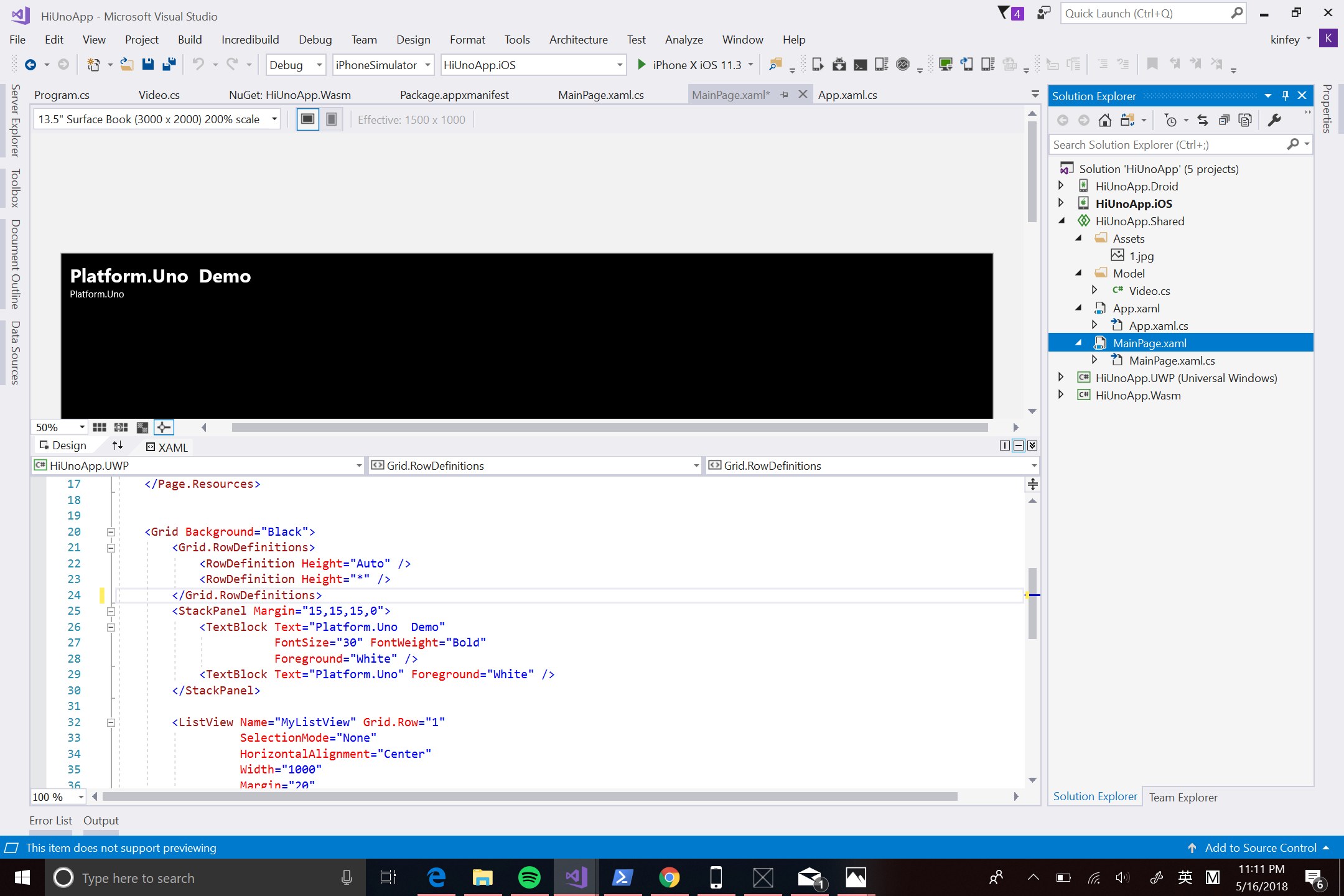This screenshot has width=1344, height=896.
Task: Open Microsoft Edge from the taskbar
Action: (437, 877)
